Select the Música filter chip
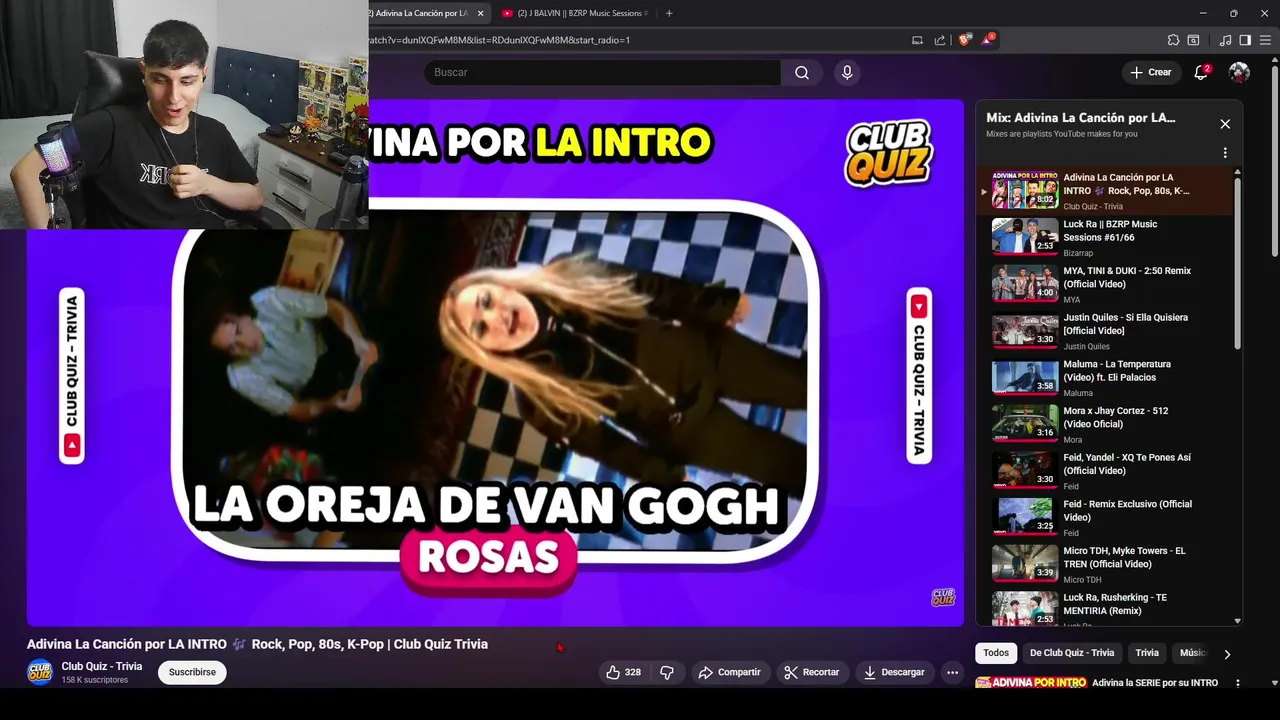 [1192, 653]
